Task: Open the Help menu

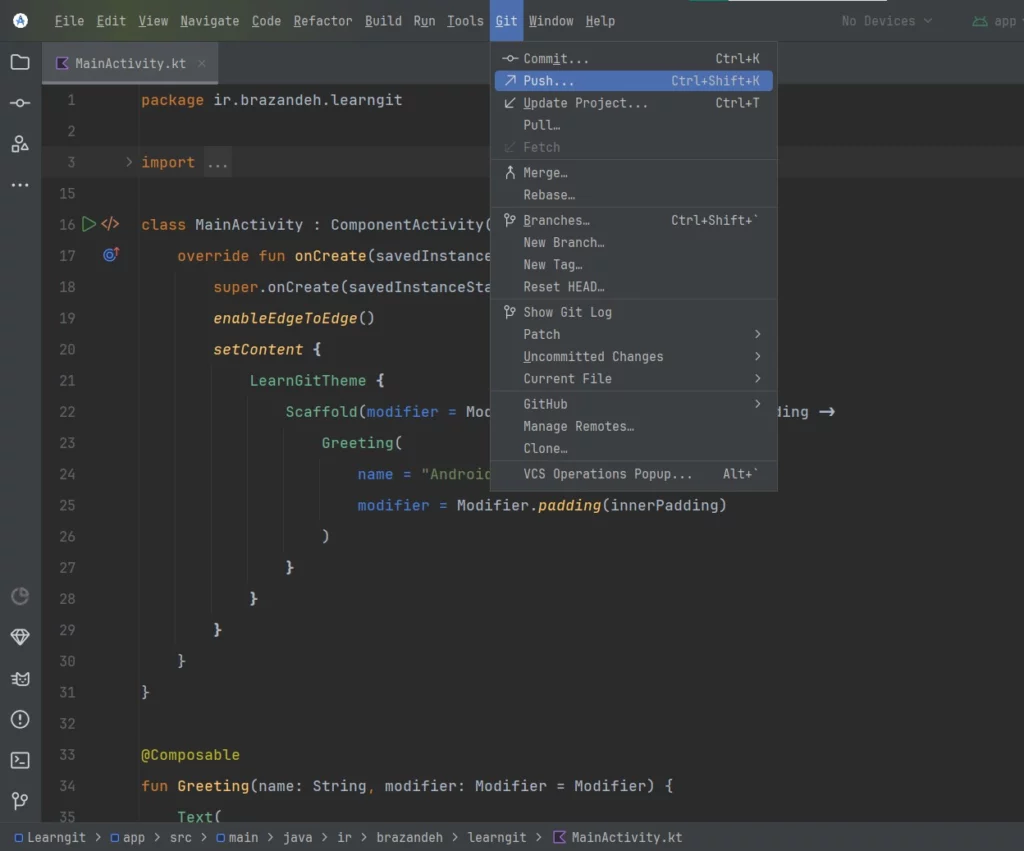Action: click(600, 21)
